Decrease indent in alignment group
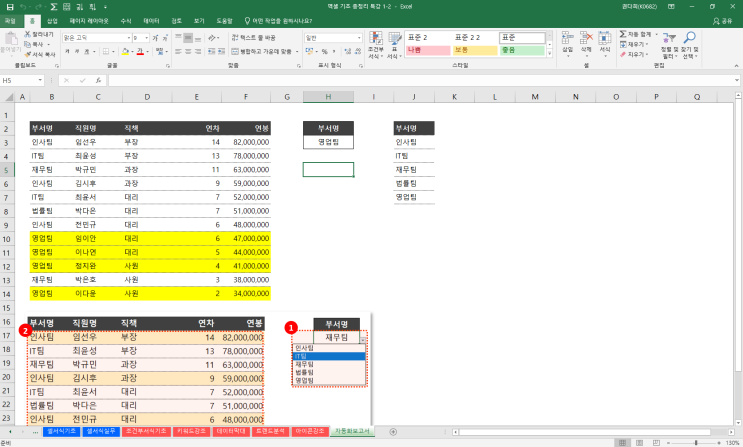This screenshot has width=743, height=447. [212, 51]
